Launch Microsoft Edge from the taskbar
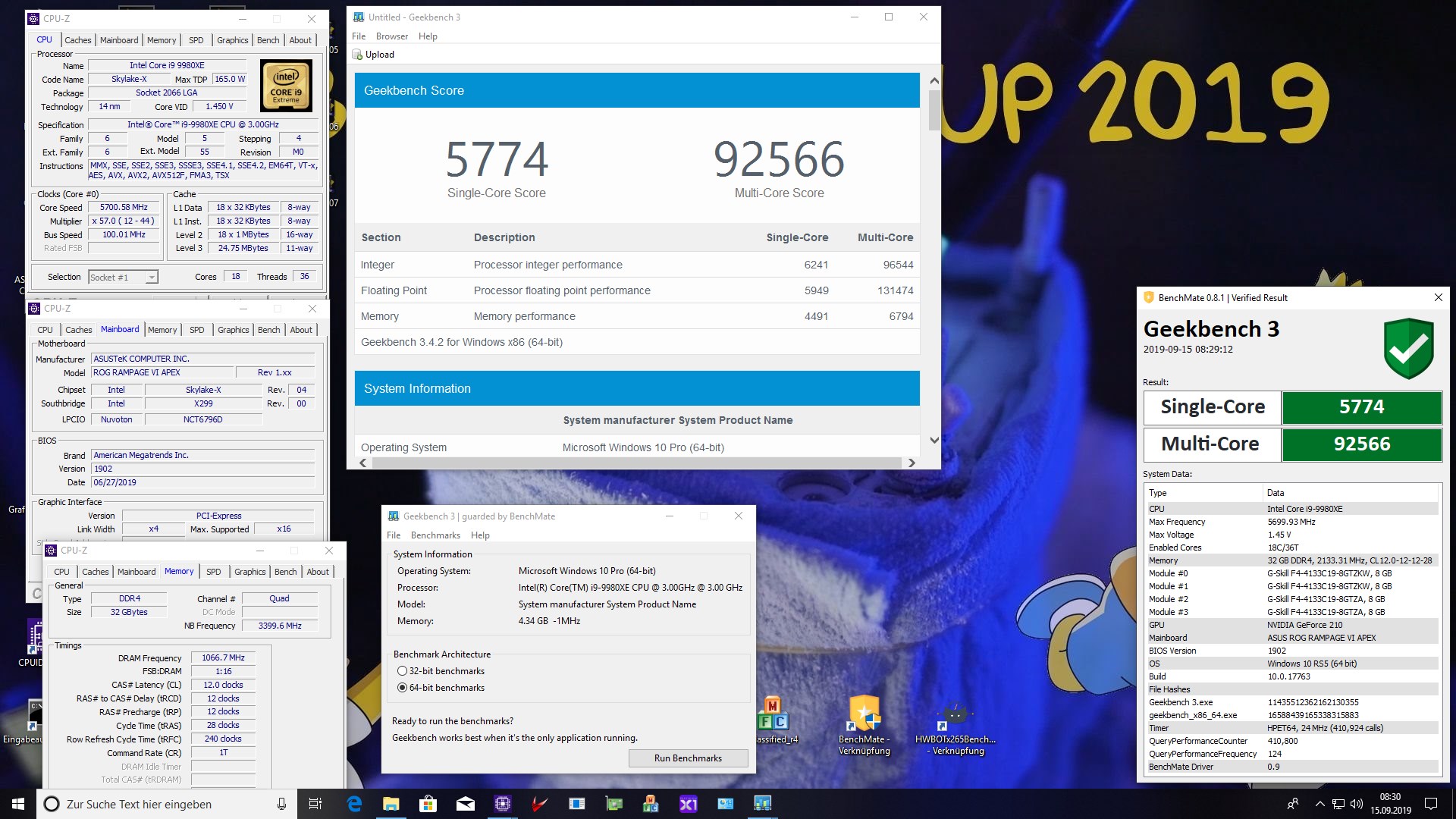This screenshot has width=1456, height=819. coord(354,804)
